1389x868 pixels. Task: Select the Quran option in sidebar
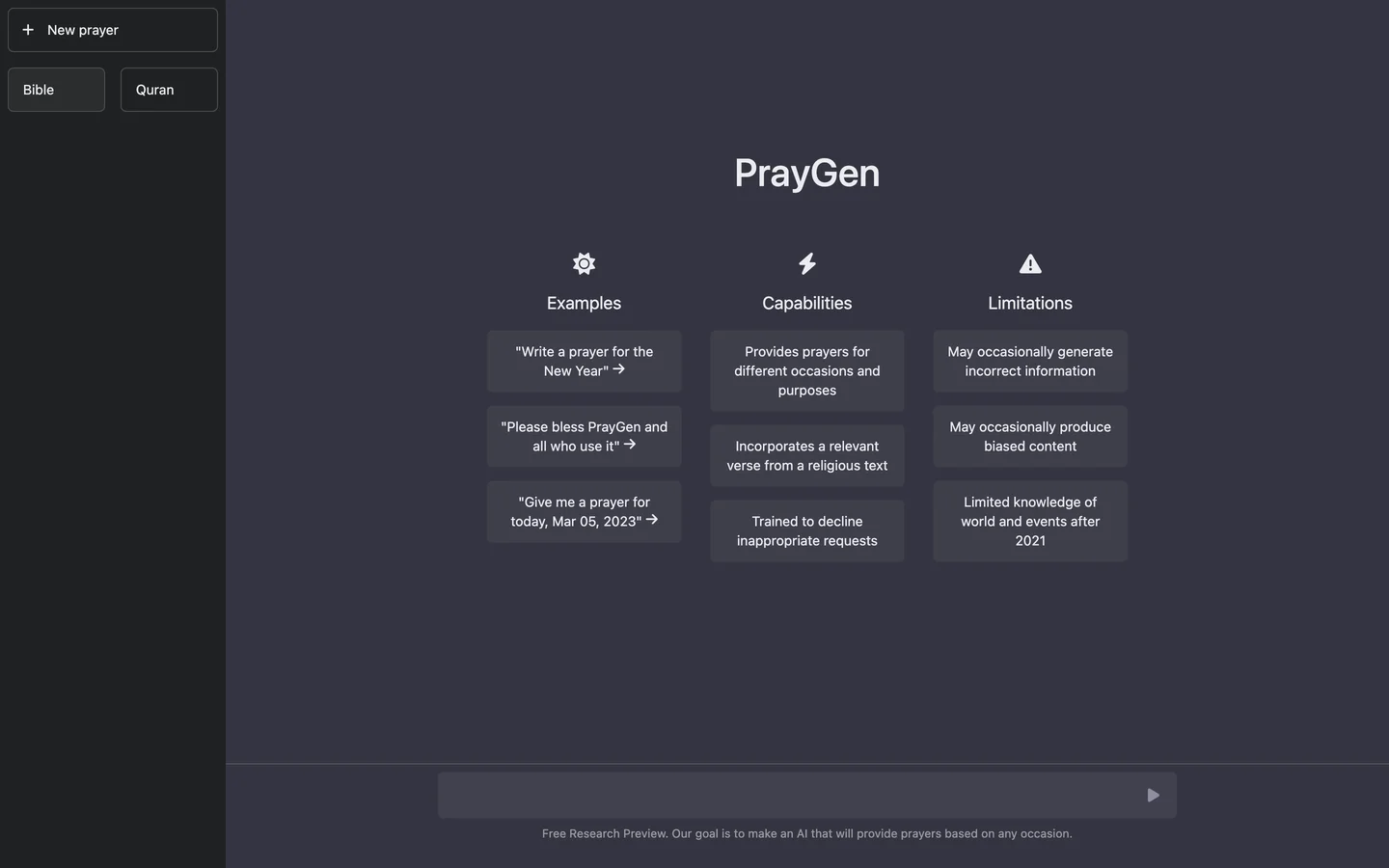click(169, 90)
